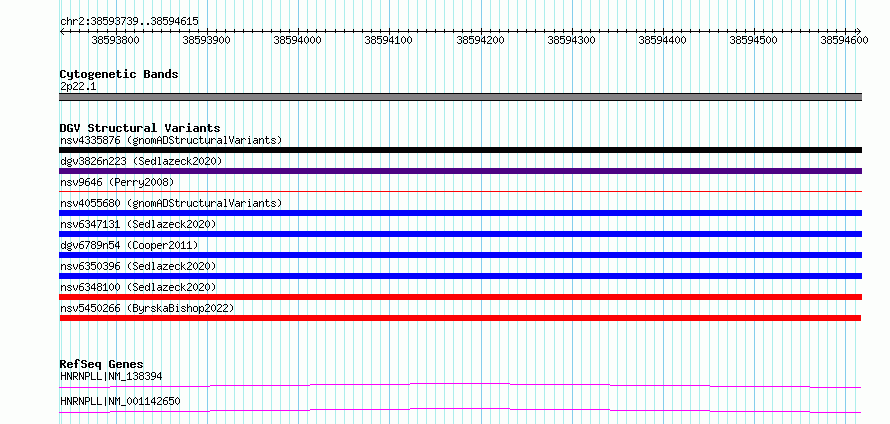Click the blue dgv6789n54 variant bar
The width and height of the screenshot is (890, 424).
coord(460,255)
